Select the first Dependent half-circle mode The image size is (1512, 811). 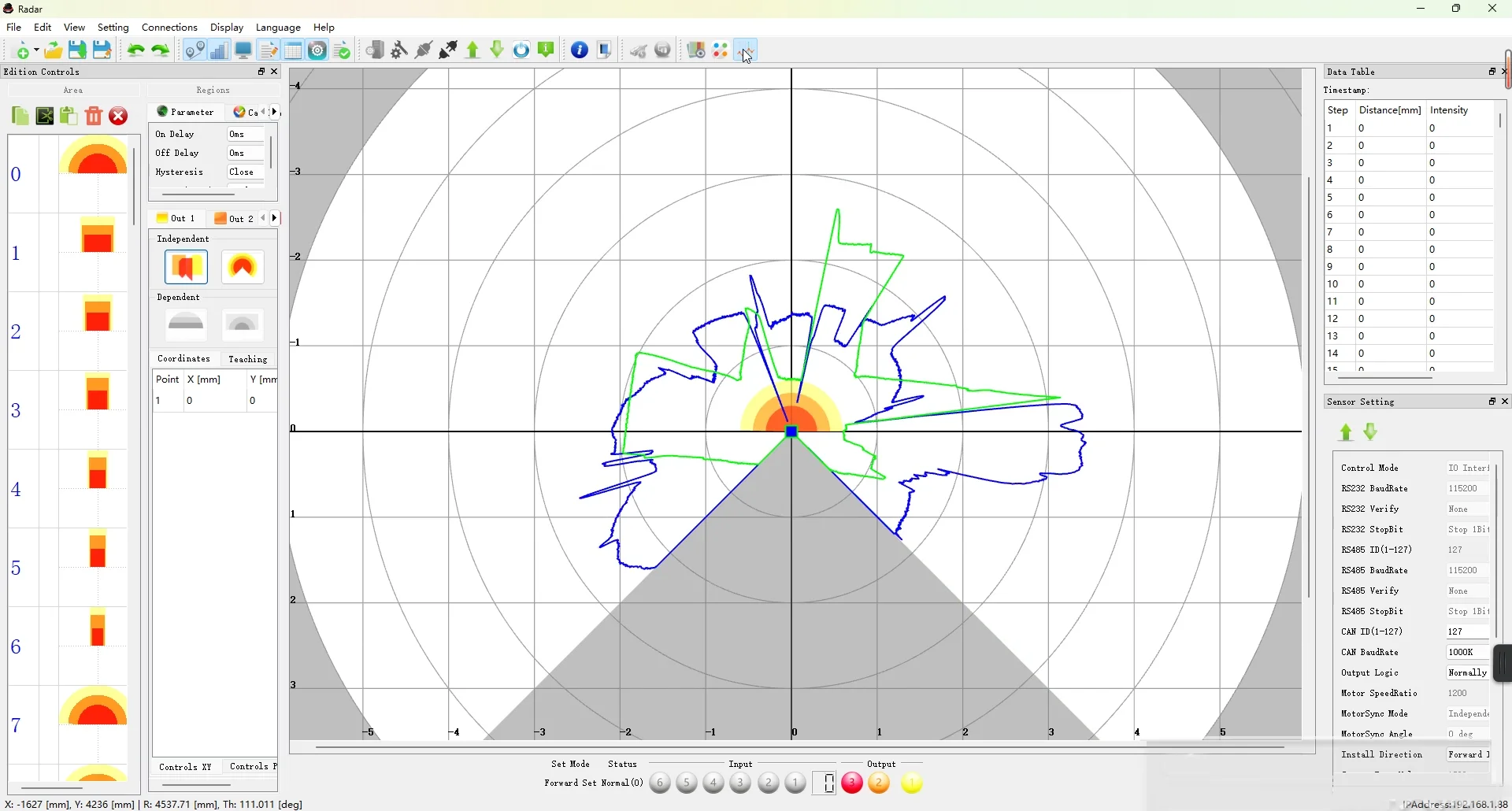(x=186, y=324)
